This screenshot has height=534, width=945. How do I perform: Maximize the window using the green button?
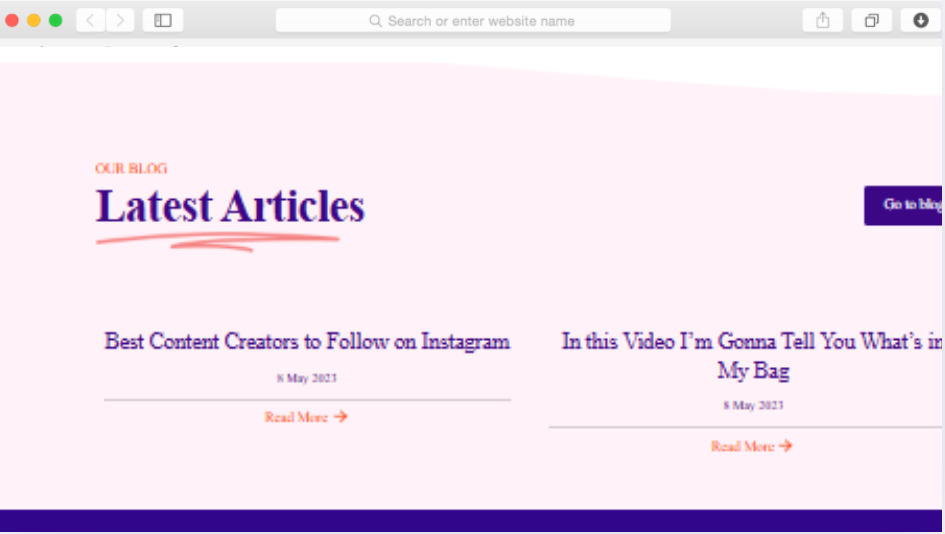(x=55, y=20)
